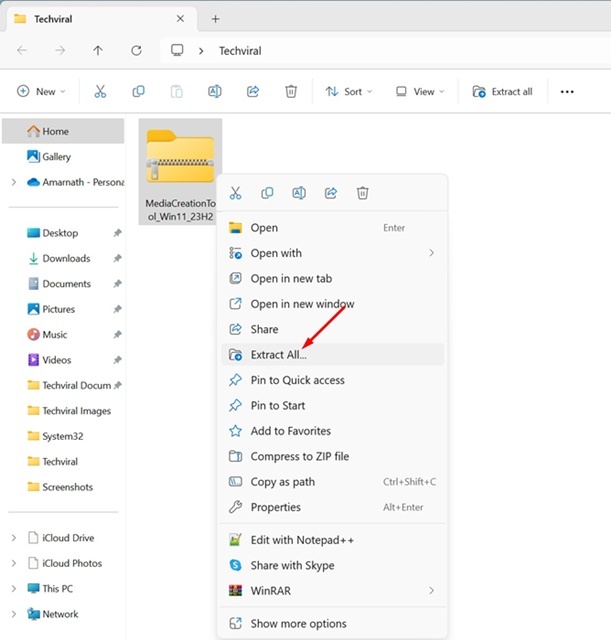Refresh the current folder view
Screen dimensions: 611x640
tap(136, 51)
